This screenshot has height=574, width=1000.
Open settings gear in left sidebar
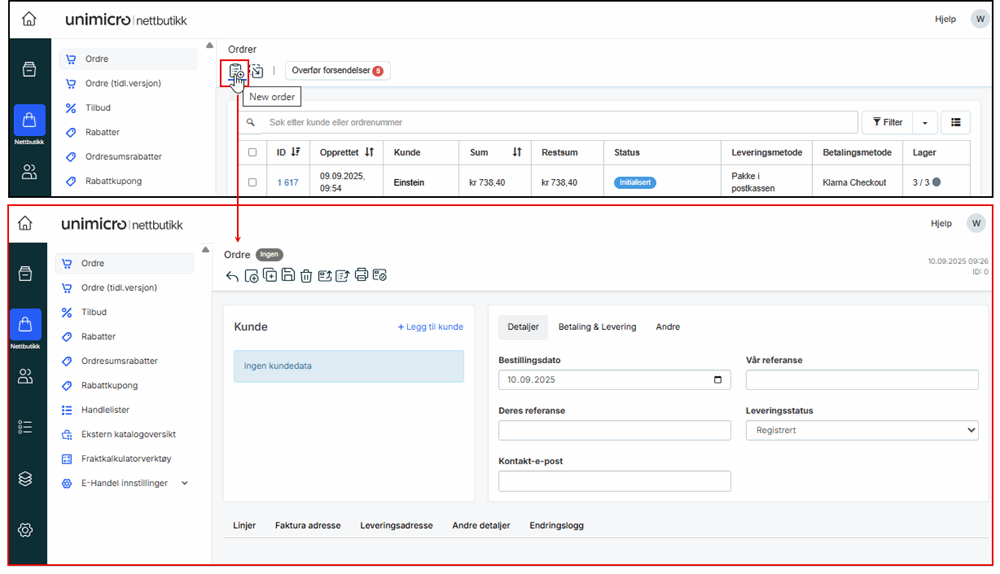point(26,530)
